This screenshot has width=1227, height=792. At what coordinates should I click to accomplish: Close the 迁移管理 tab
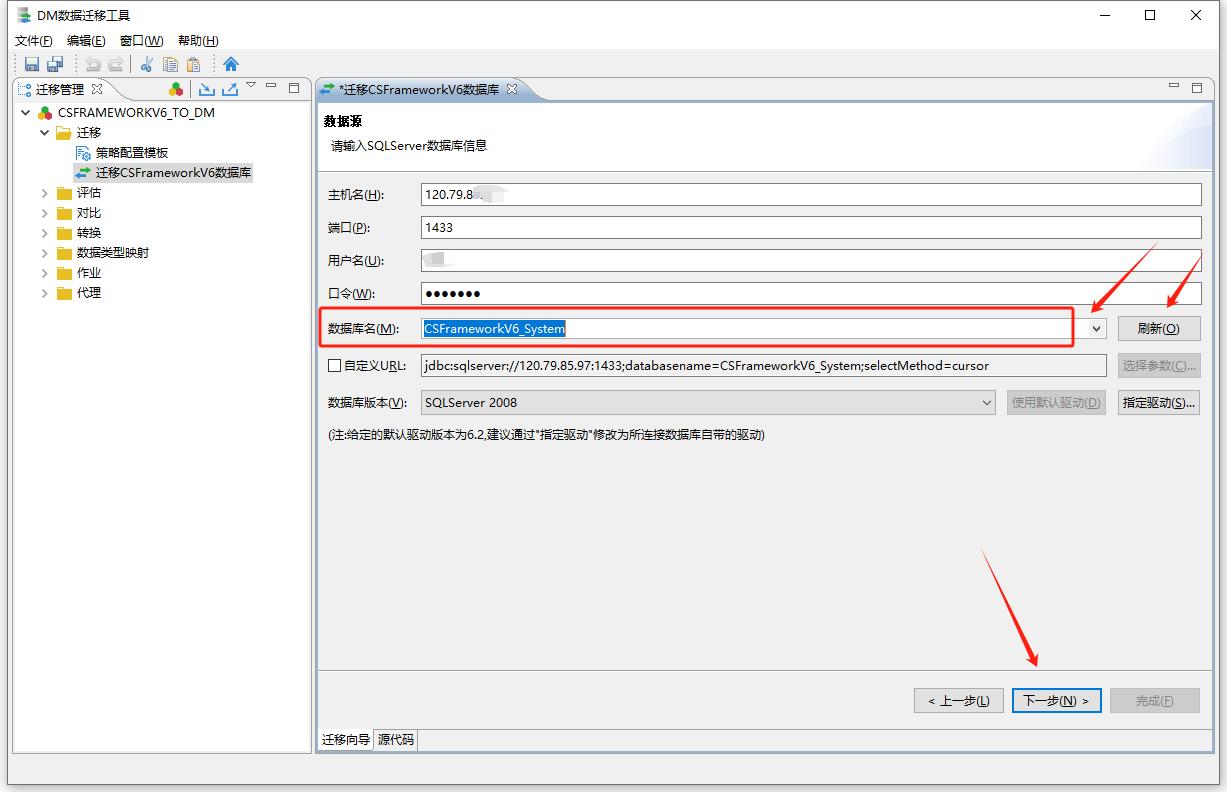[x=97, y=89]
